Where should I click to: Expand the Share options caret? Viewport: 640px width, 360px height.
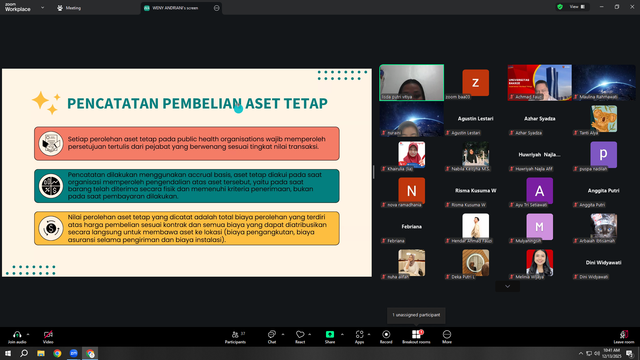click(342, 334)
